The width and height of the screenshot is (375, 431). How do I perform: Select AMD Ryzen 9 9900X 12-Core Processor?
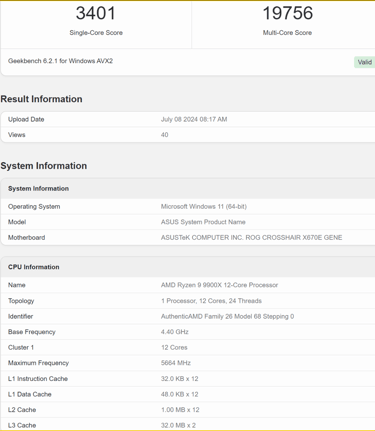pos(219,285)
